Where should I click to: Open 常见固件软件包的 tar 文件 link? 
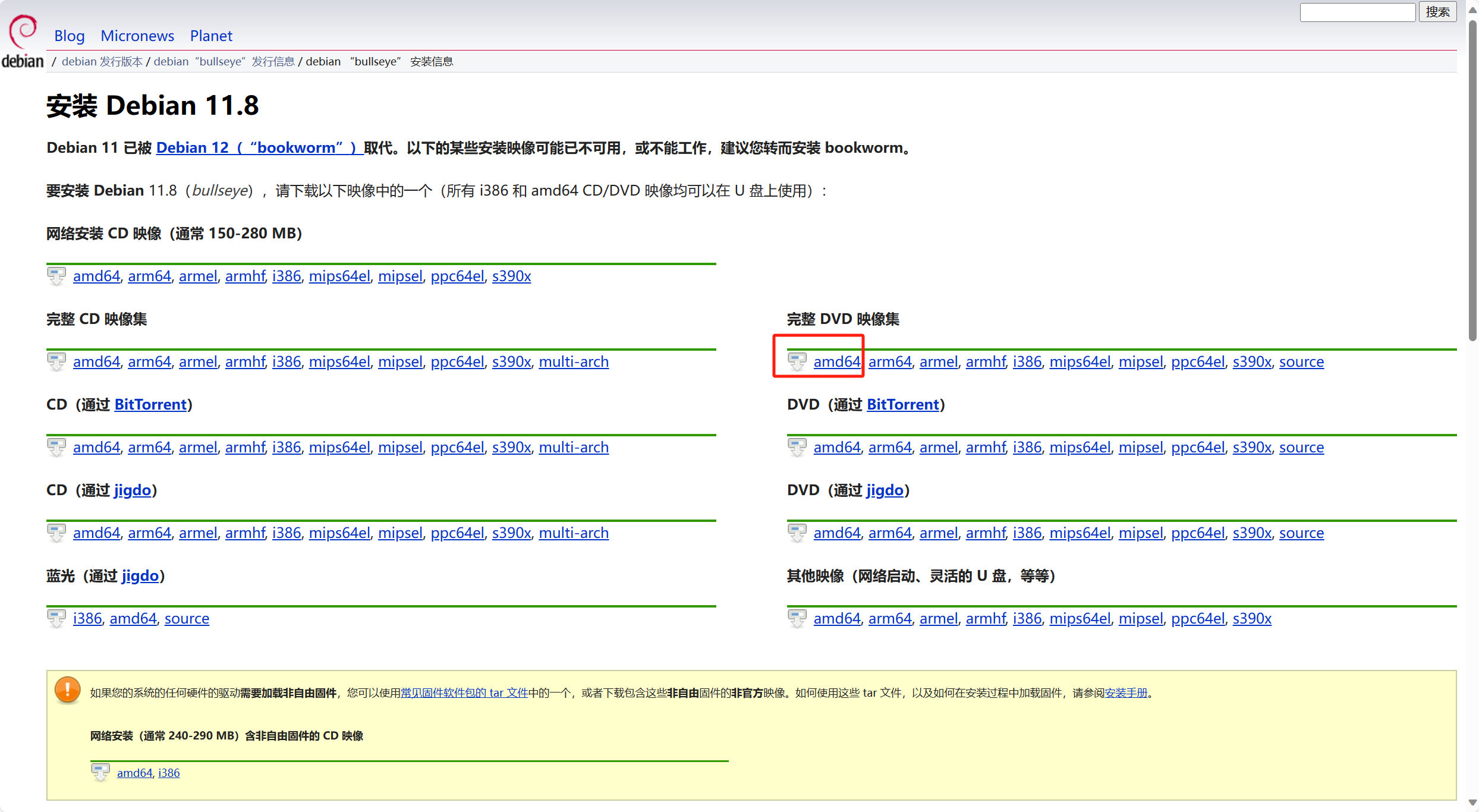tap(464, 693)
